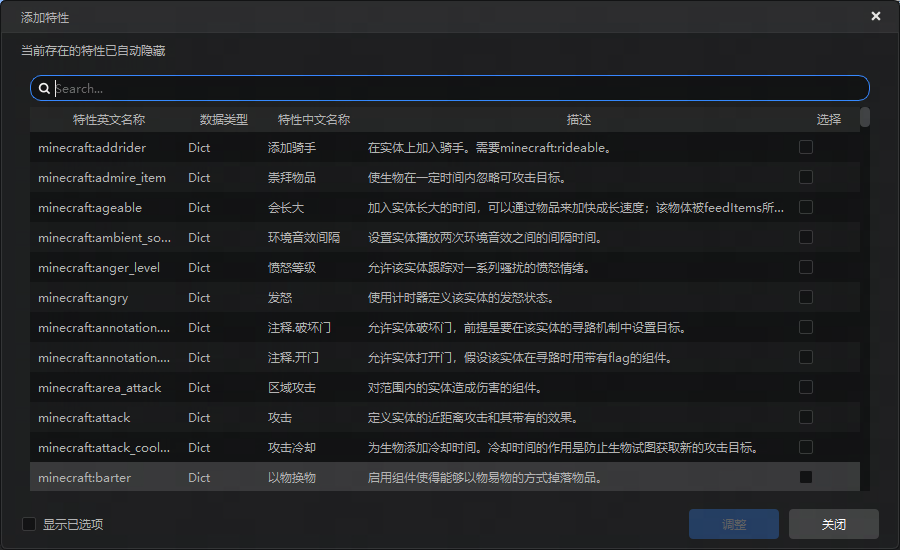The height and width of the screenshot is (550, 900).
Task: Check minecraft:area_attack selection box
Action: click(x=805, y=387)
